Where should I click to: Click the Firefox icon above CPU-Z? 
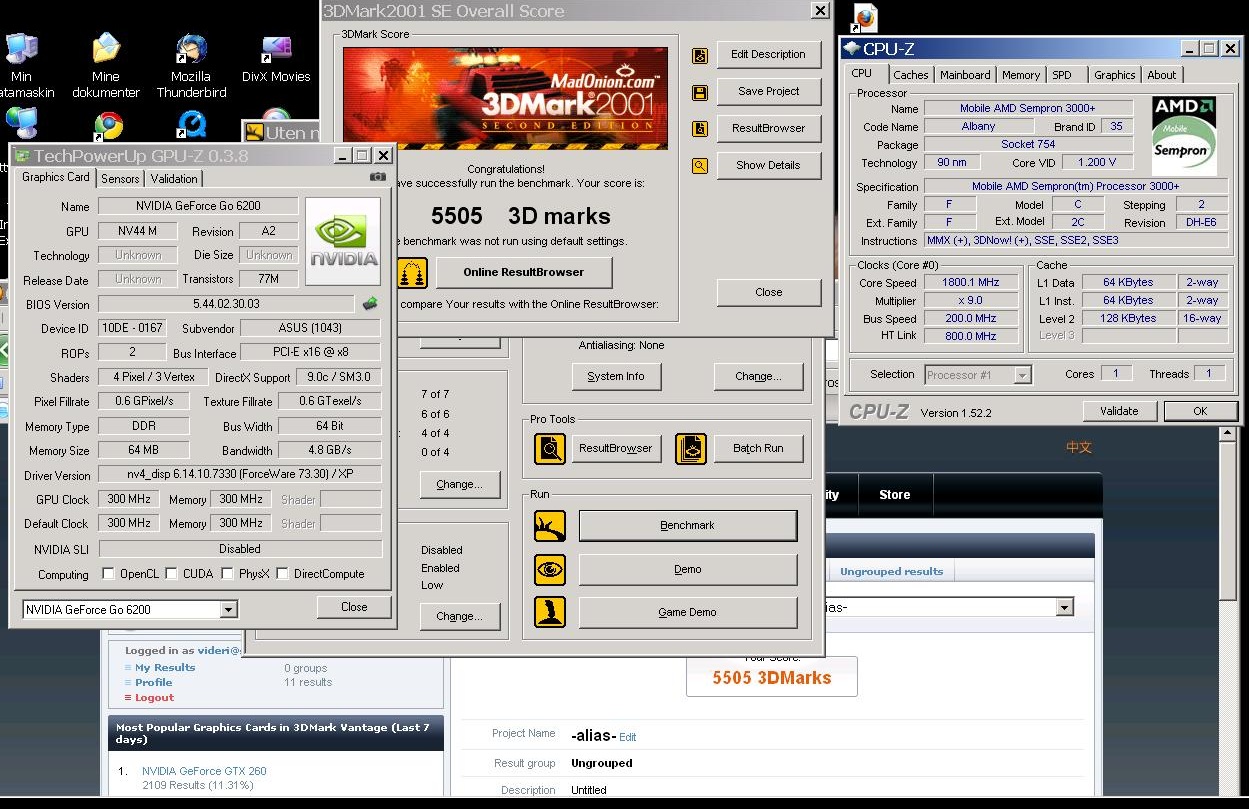pos(865,18)
